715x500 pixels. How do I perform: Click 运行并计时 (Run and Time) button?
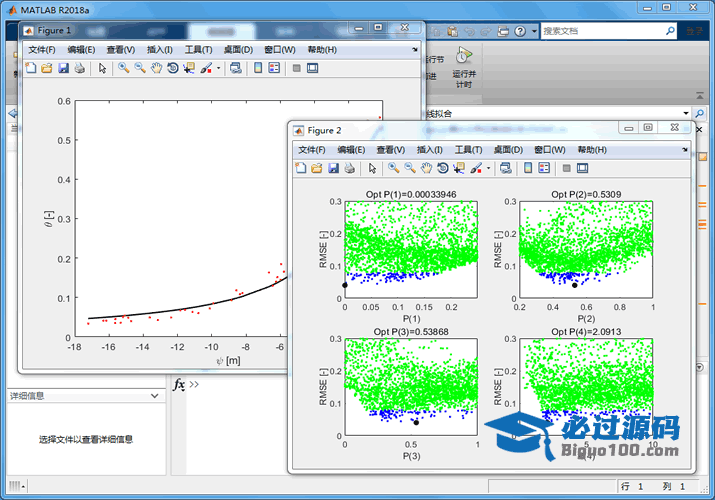tap(464, 67)
